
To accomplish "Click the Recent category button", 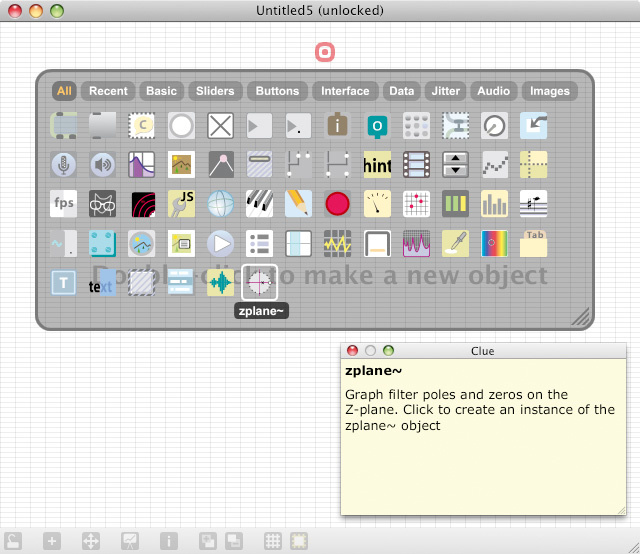I will pos(108,91).
